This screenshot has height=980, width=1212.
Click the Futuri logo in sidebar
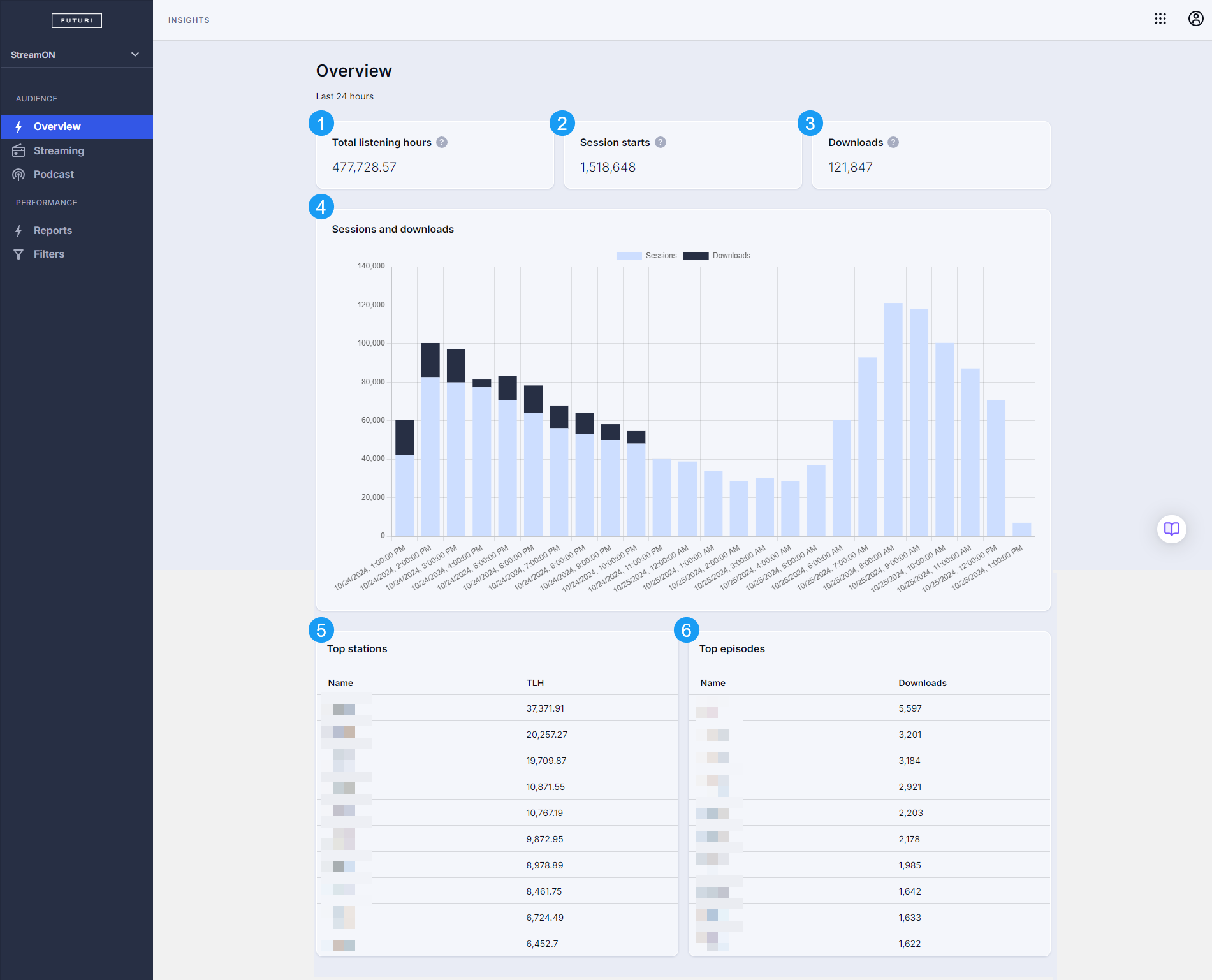point(77,20)
